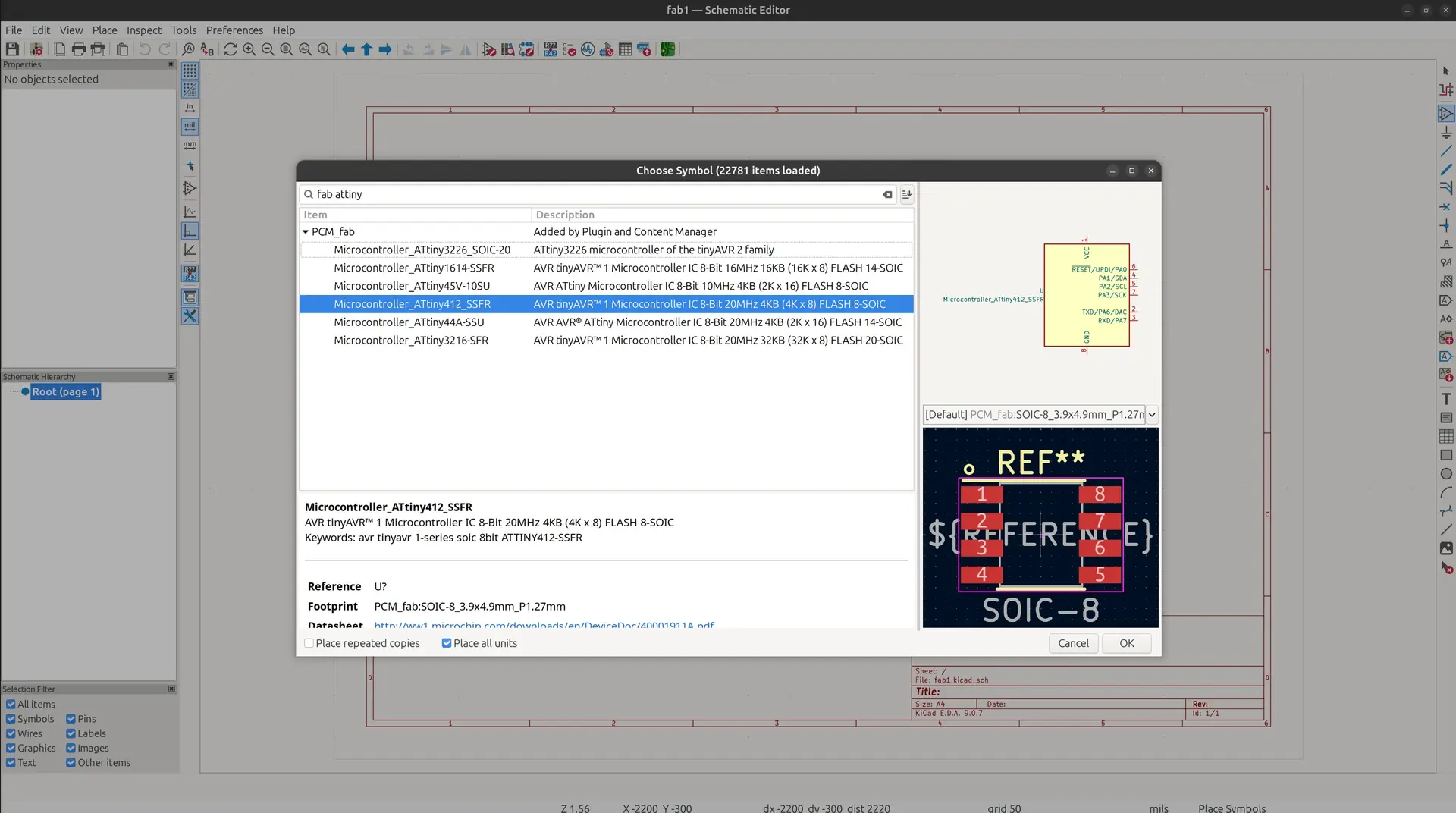Open the Symbol Library Browser icon

click(x=508, y=49)
